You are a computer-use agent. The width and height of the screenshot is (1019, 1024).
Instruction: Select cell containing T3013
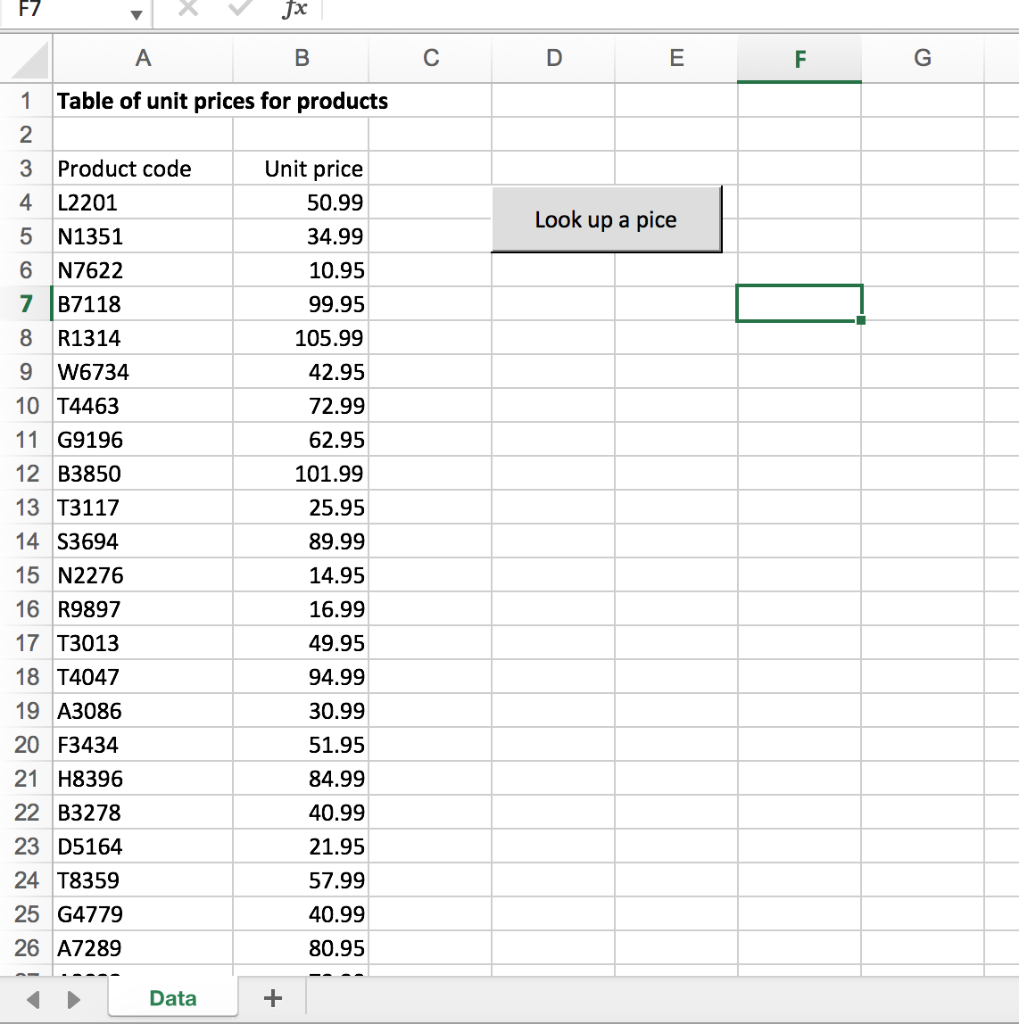pyautogui.click(x=143, y=643)
